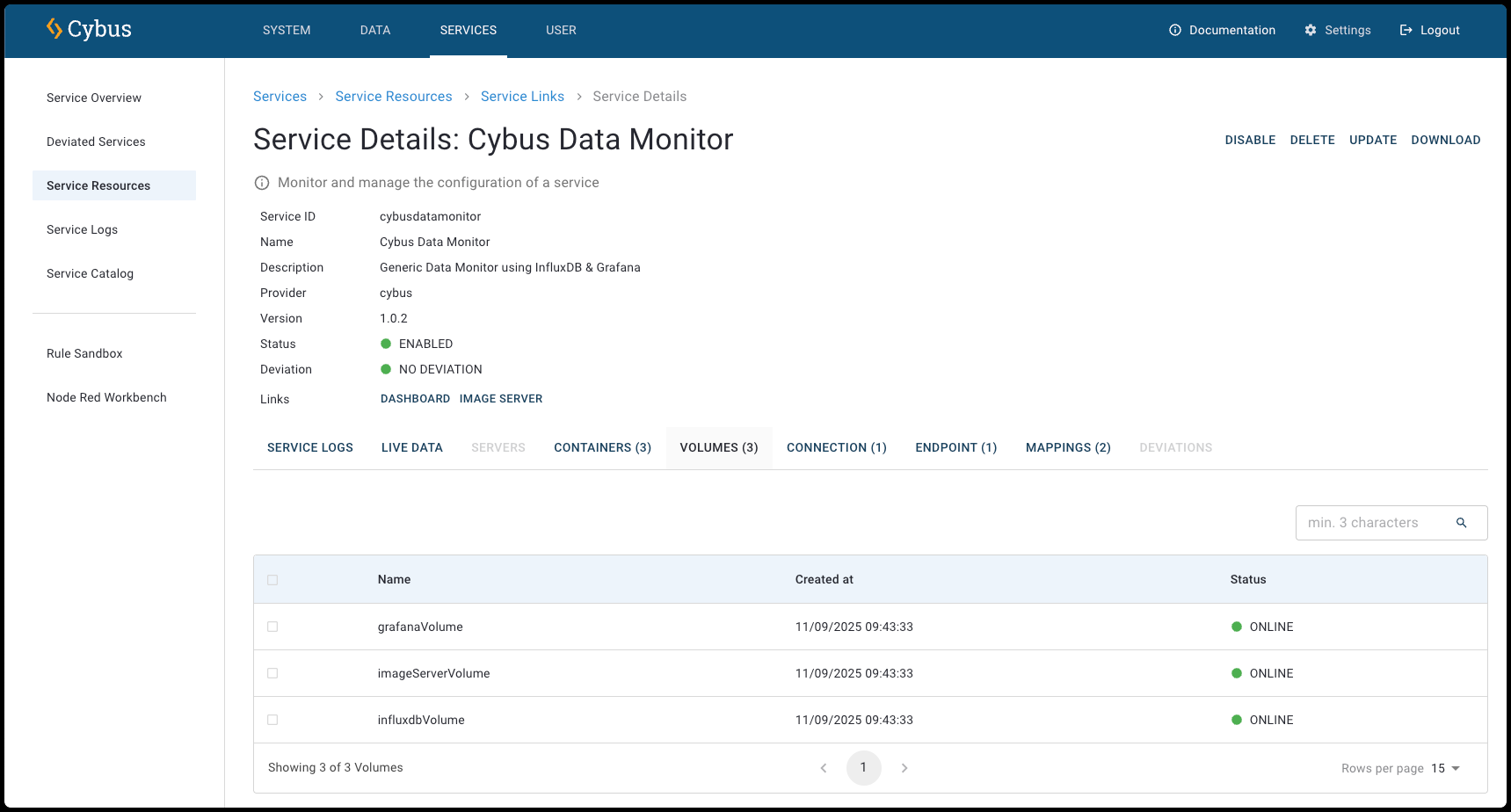
Task: Open the DATA menu in top navigation
Action: [x=375, y=30]
